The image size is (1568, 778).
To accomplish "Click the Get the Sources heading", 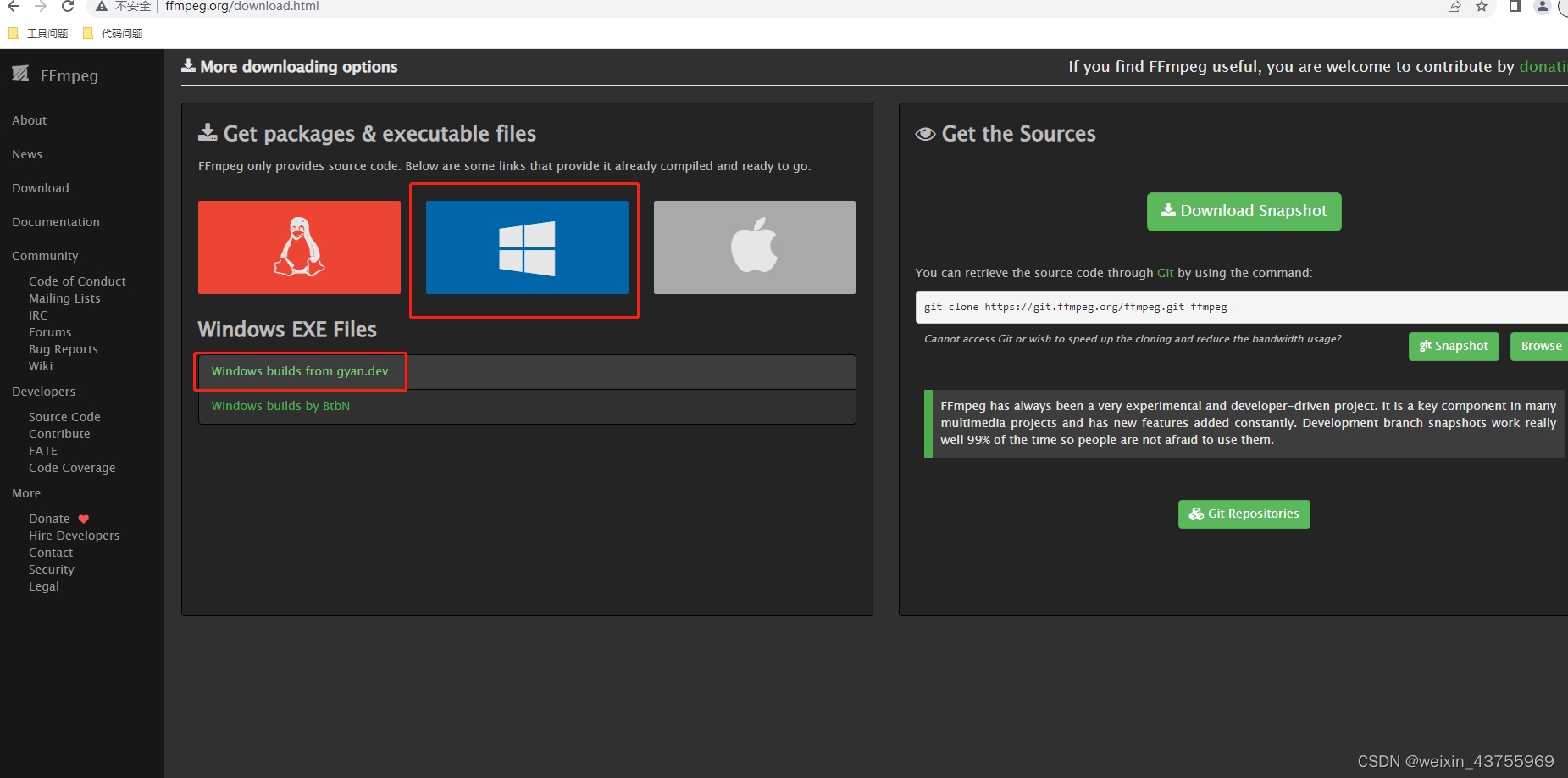I will (x=1006, y=134).
